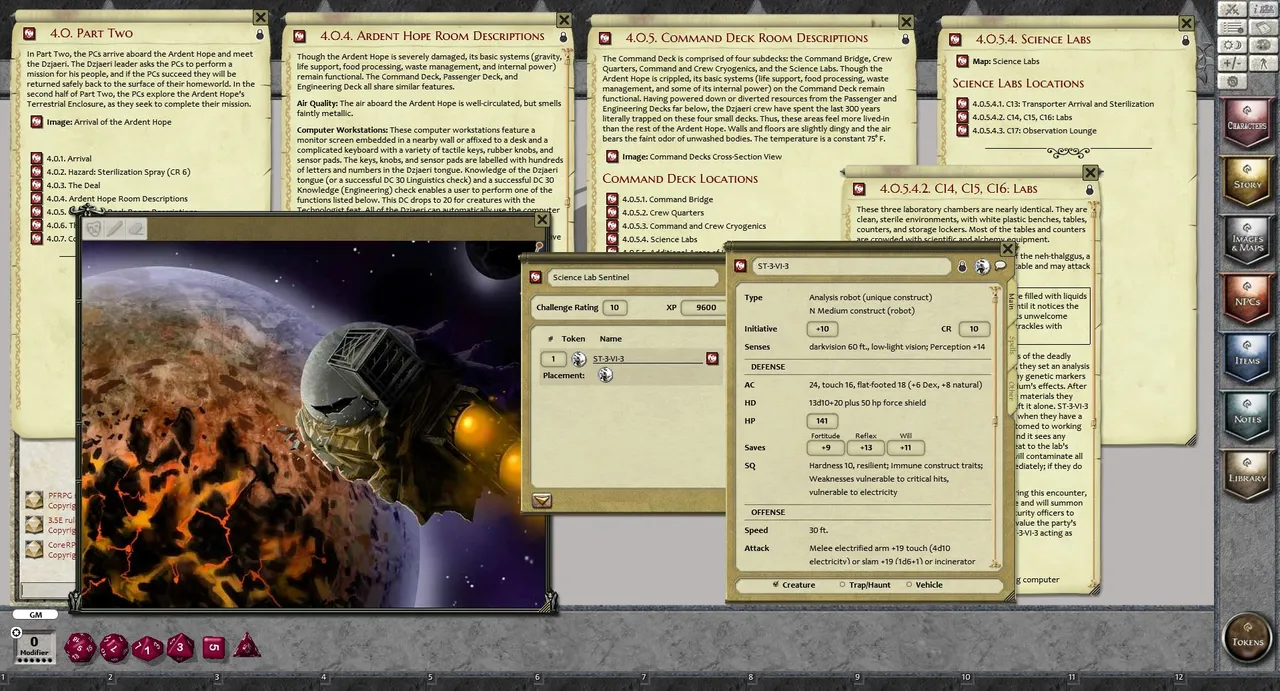This screenshot has width=1280, height=691.
Task: Open the combat tracker crossed-swords icon
Action: tap(1232, 9)
